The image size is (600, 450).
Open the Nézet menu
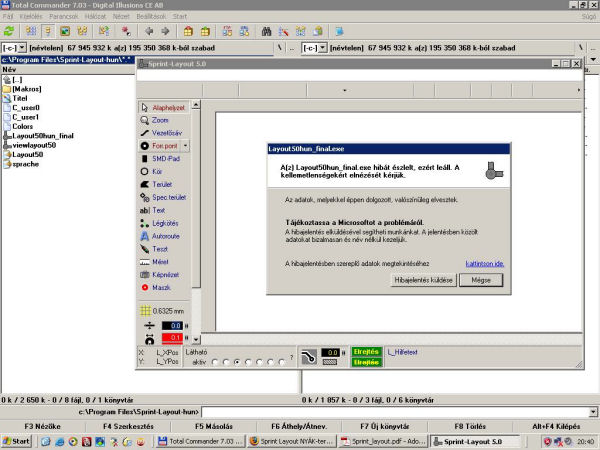point(121,16)
